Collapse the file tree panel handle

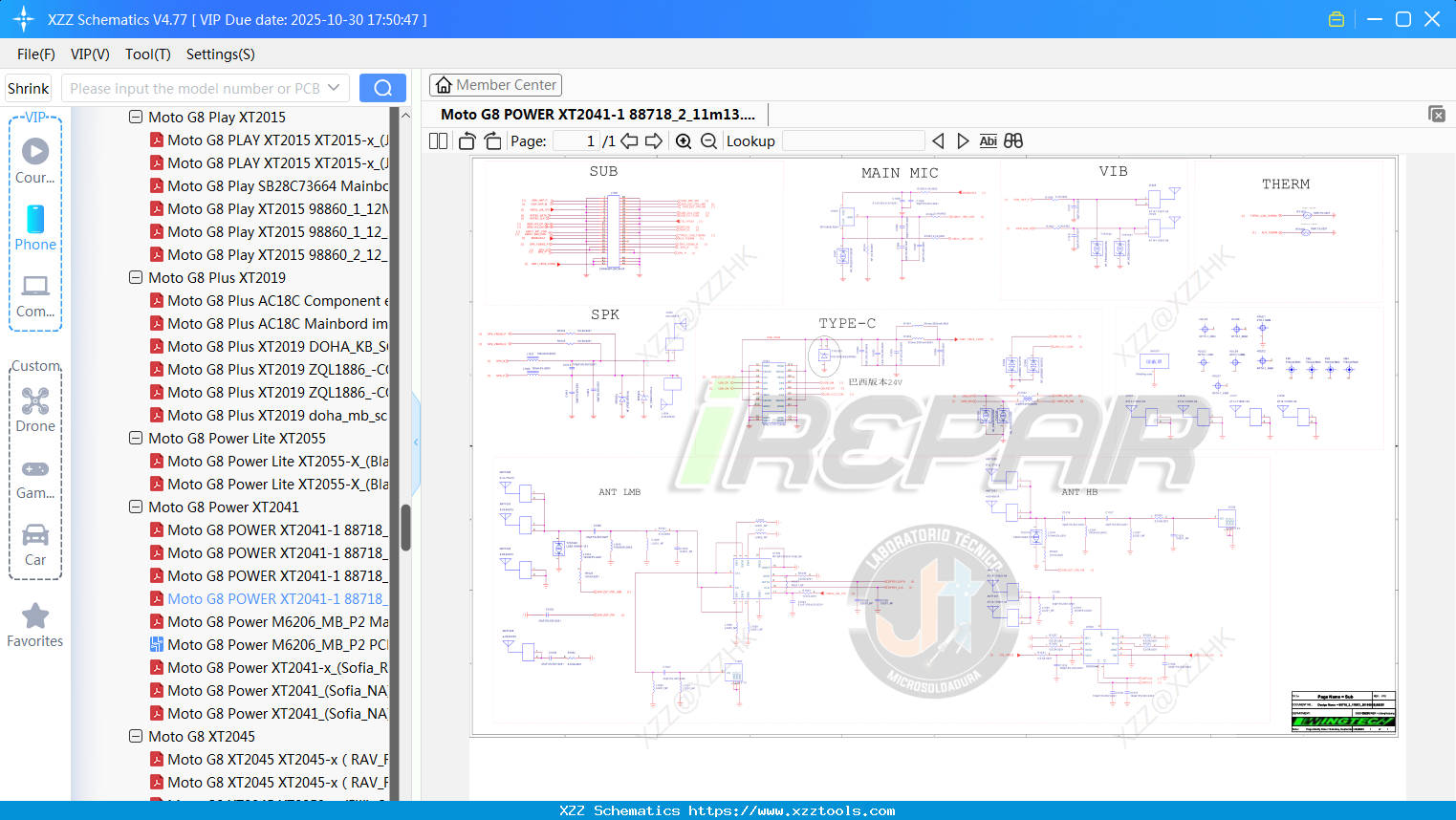pyautogui.click(x=416, y=442)
